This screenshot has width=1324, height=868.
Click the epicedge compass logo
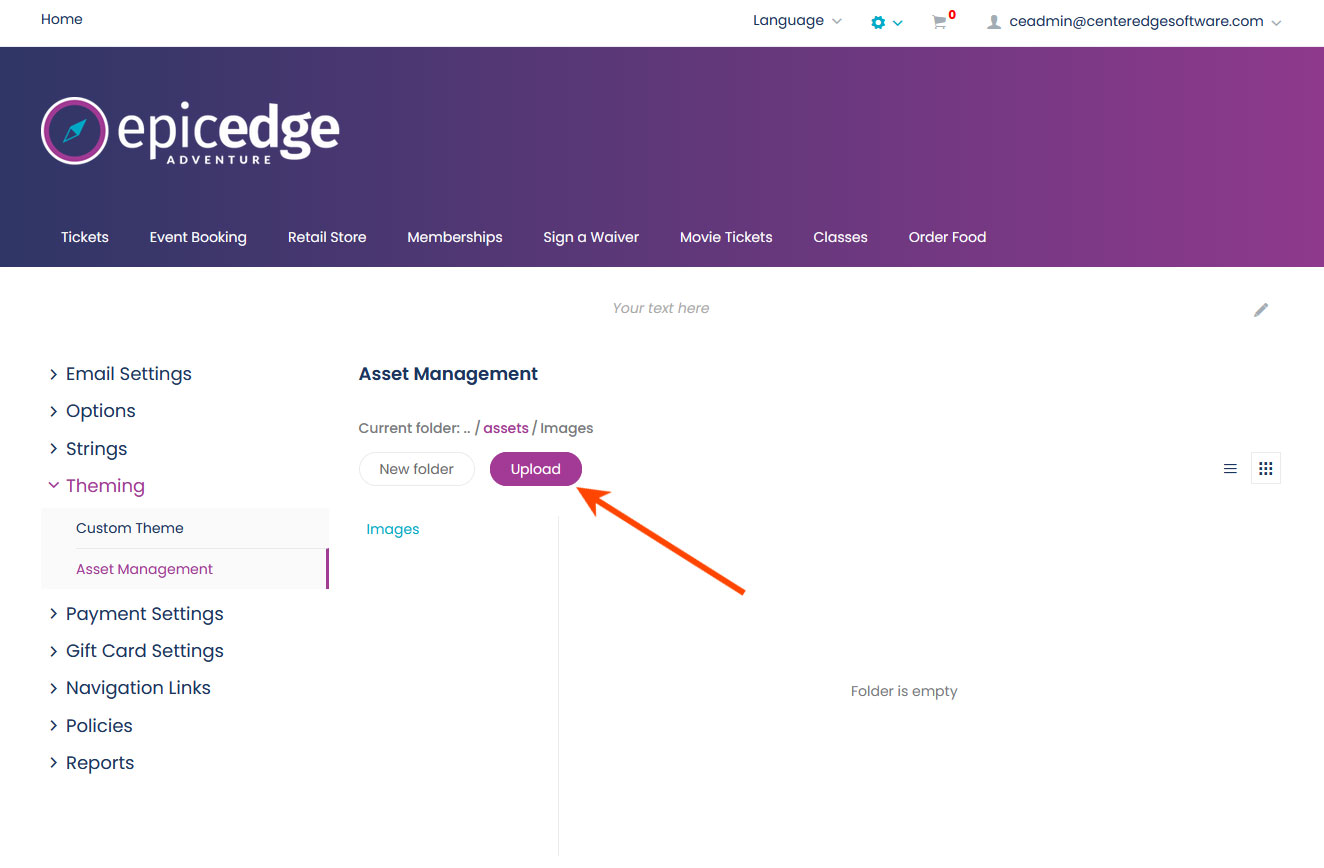74,131
